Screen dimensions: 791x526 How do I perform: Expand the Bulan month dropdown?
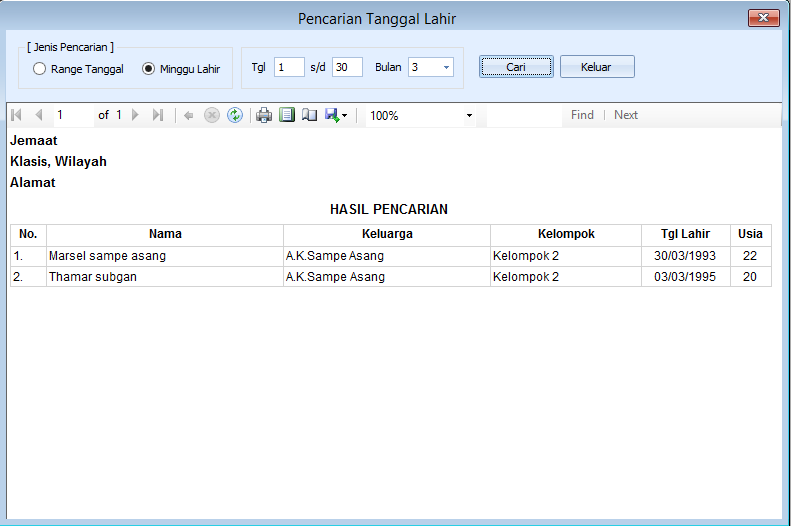(445, 68)
